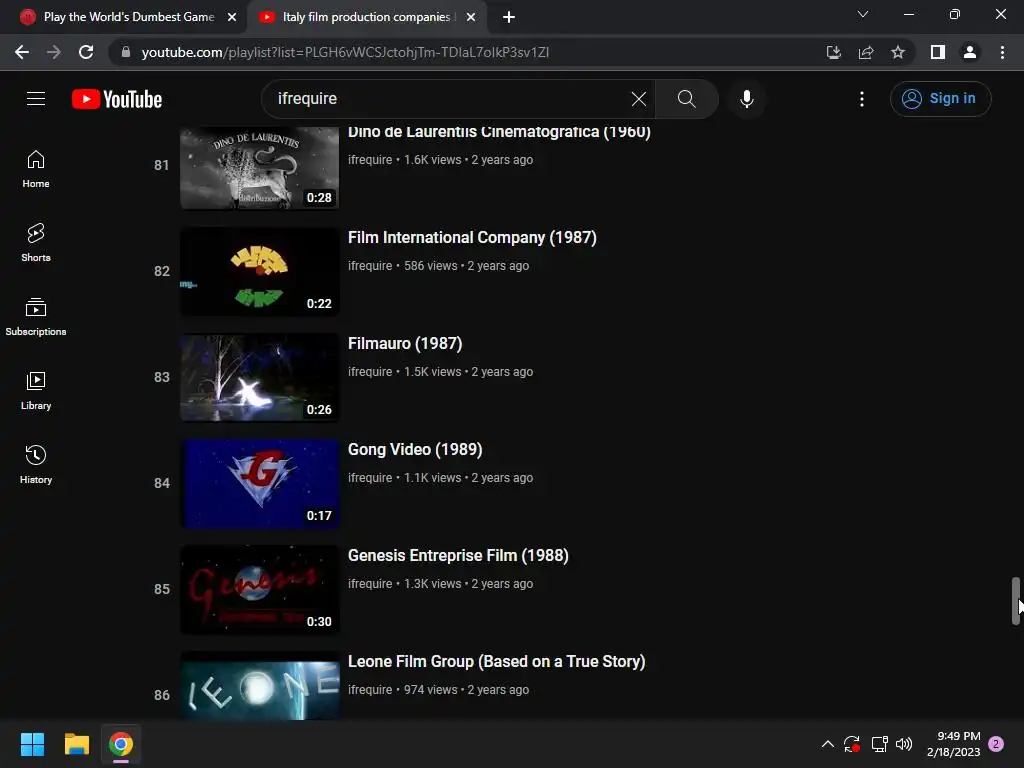Toggle the browser side panel

pos(938,52)
